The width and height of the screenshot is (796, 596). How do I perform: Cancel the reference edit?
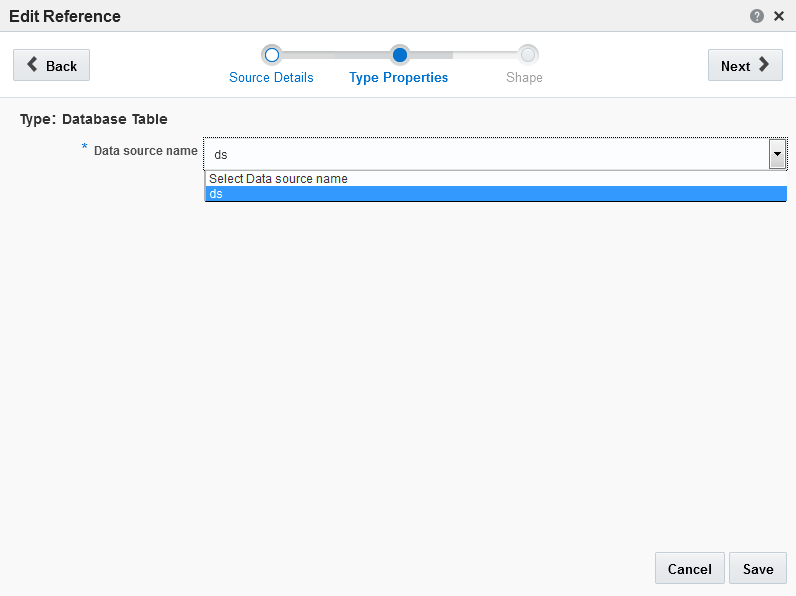(x=689, y=569)
